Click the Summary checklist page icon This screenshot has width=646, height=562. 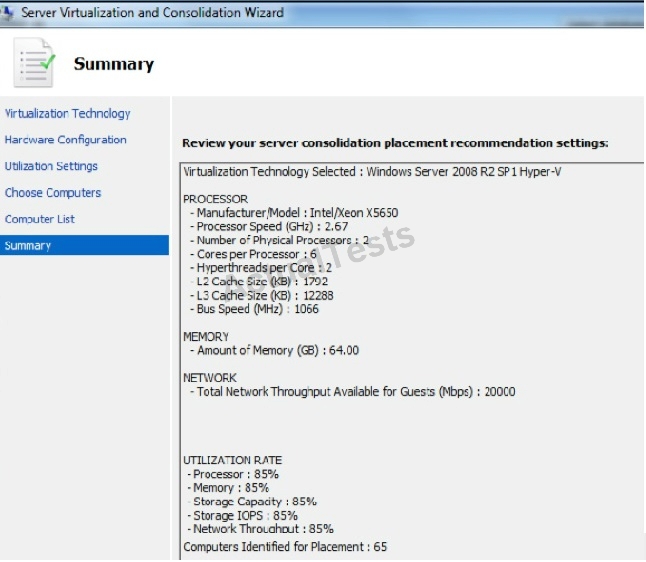click(x=34, y=63)
